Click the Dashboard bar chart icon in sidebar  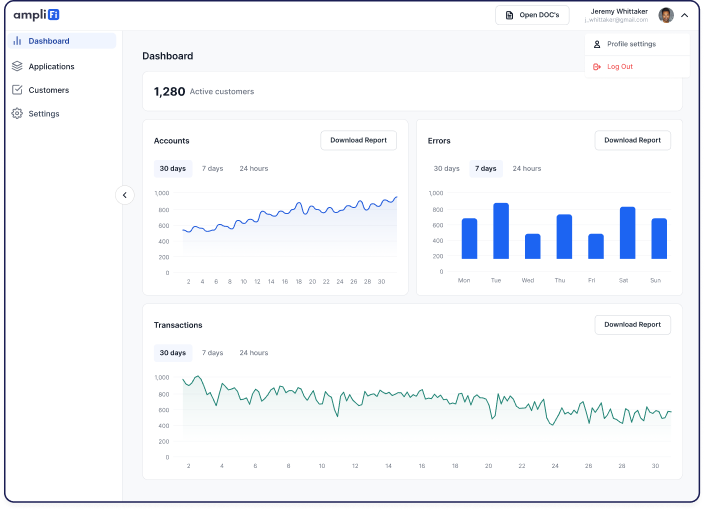click(x=18, y=41)
